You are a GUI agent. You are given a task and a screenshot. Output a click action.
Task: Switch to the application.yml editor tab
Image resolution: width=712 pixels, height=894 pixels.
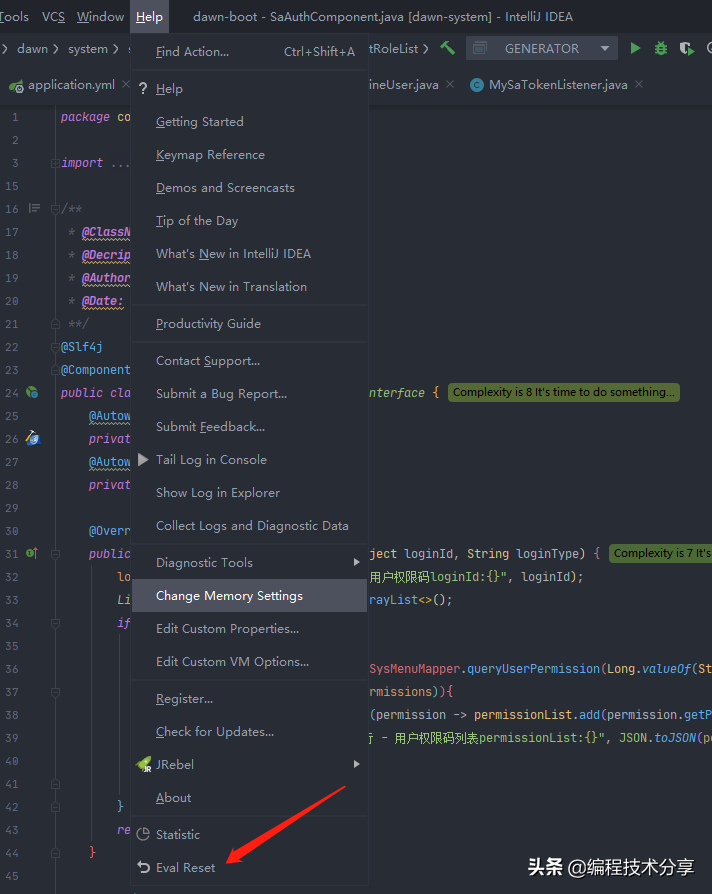click(x=70, y=85)
